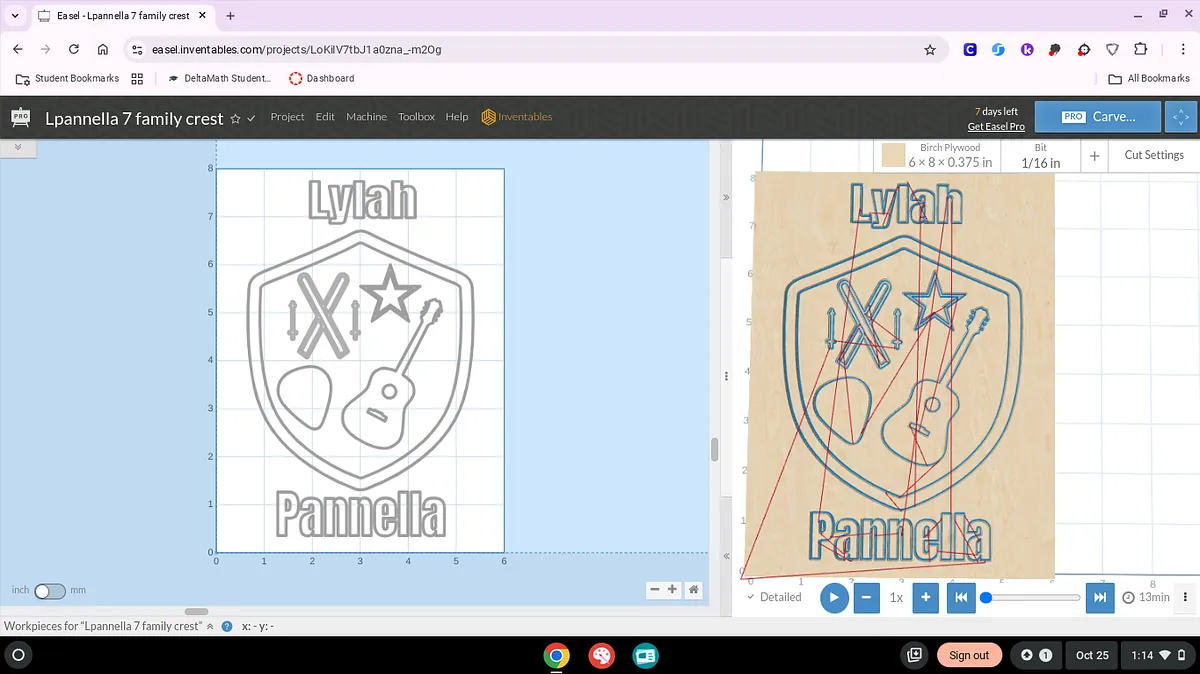Open the Project menu
1200x674 pixels.
pyautogui.click(x=287, y=117)
